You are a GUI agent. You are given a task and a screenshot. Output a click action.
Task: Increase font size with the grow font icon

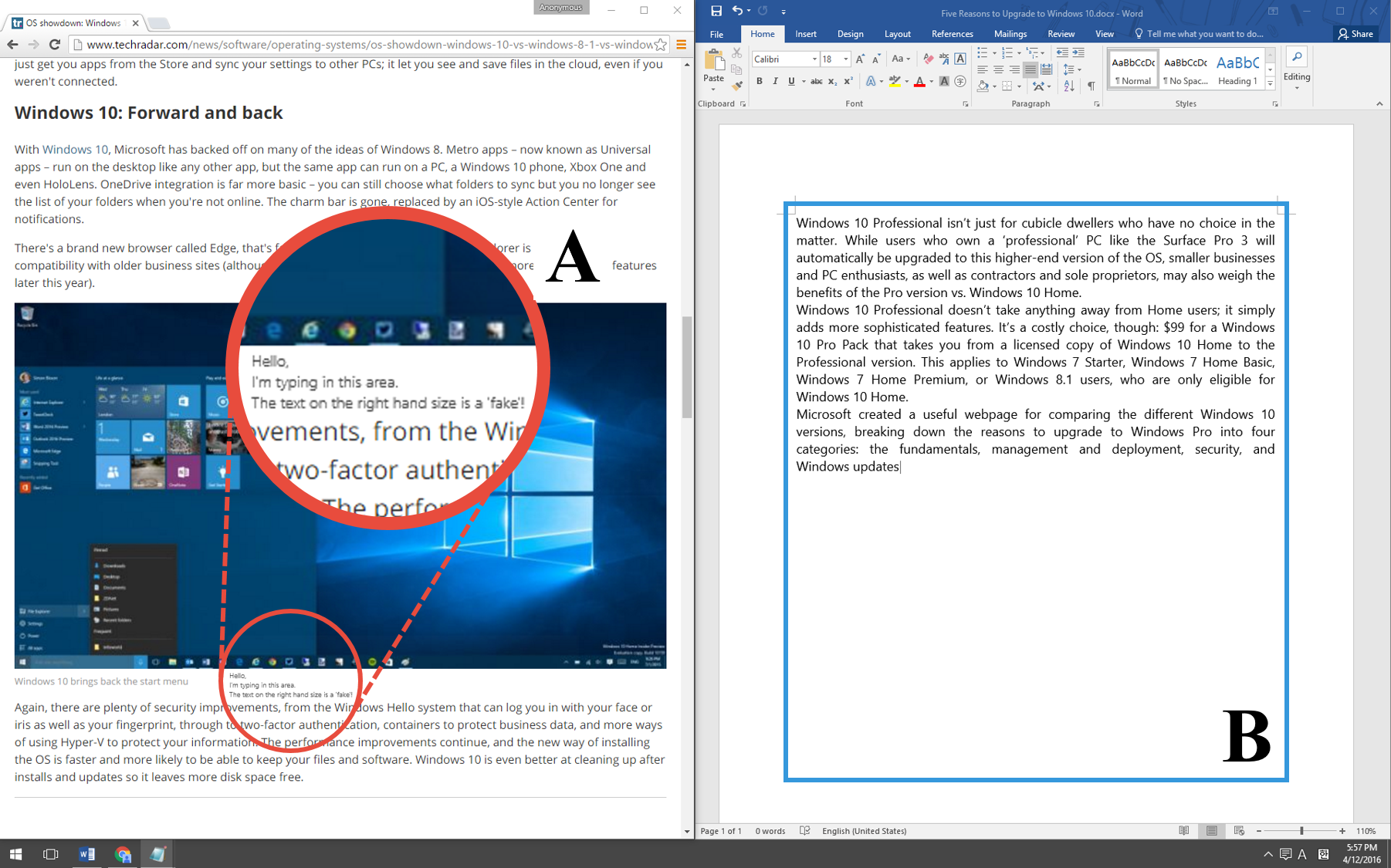click(x=860, y=59)
